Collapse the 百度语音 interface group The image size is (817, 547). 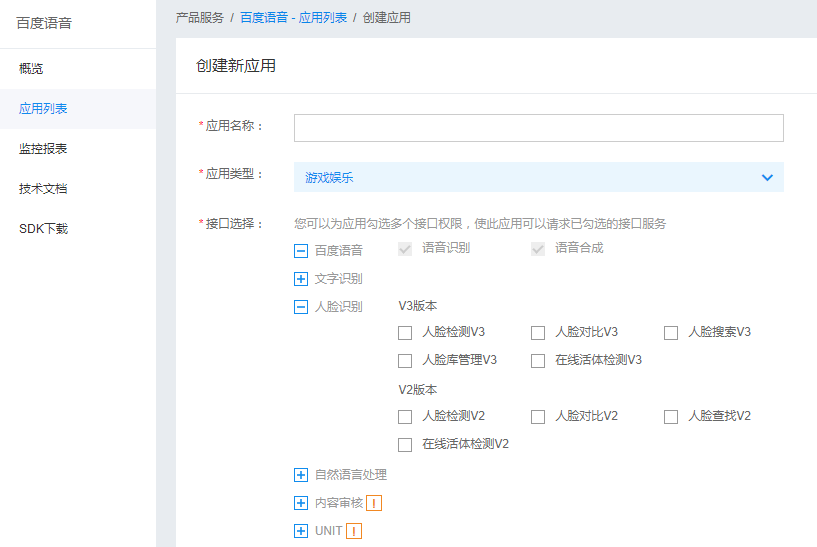301,251
